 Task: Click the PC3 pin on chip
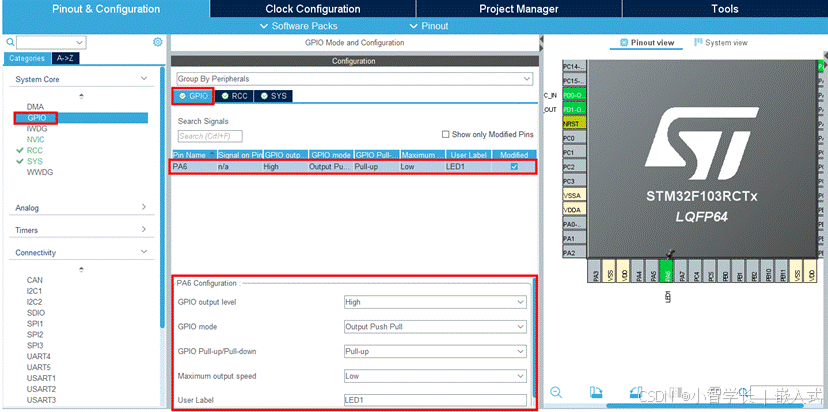coord(575,181)
